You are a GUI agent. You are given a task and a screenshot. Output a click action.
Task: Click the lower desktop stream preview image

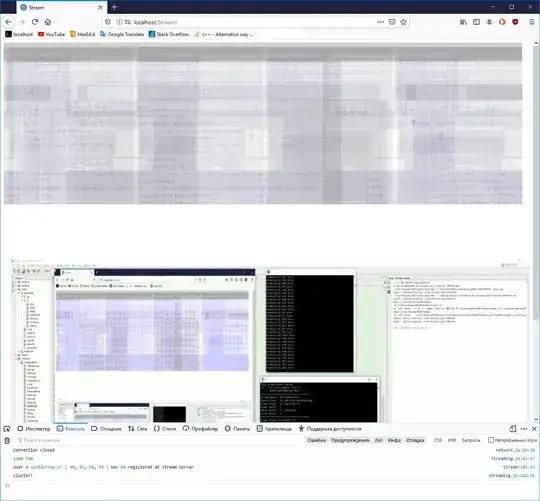(x=269, y=340)
